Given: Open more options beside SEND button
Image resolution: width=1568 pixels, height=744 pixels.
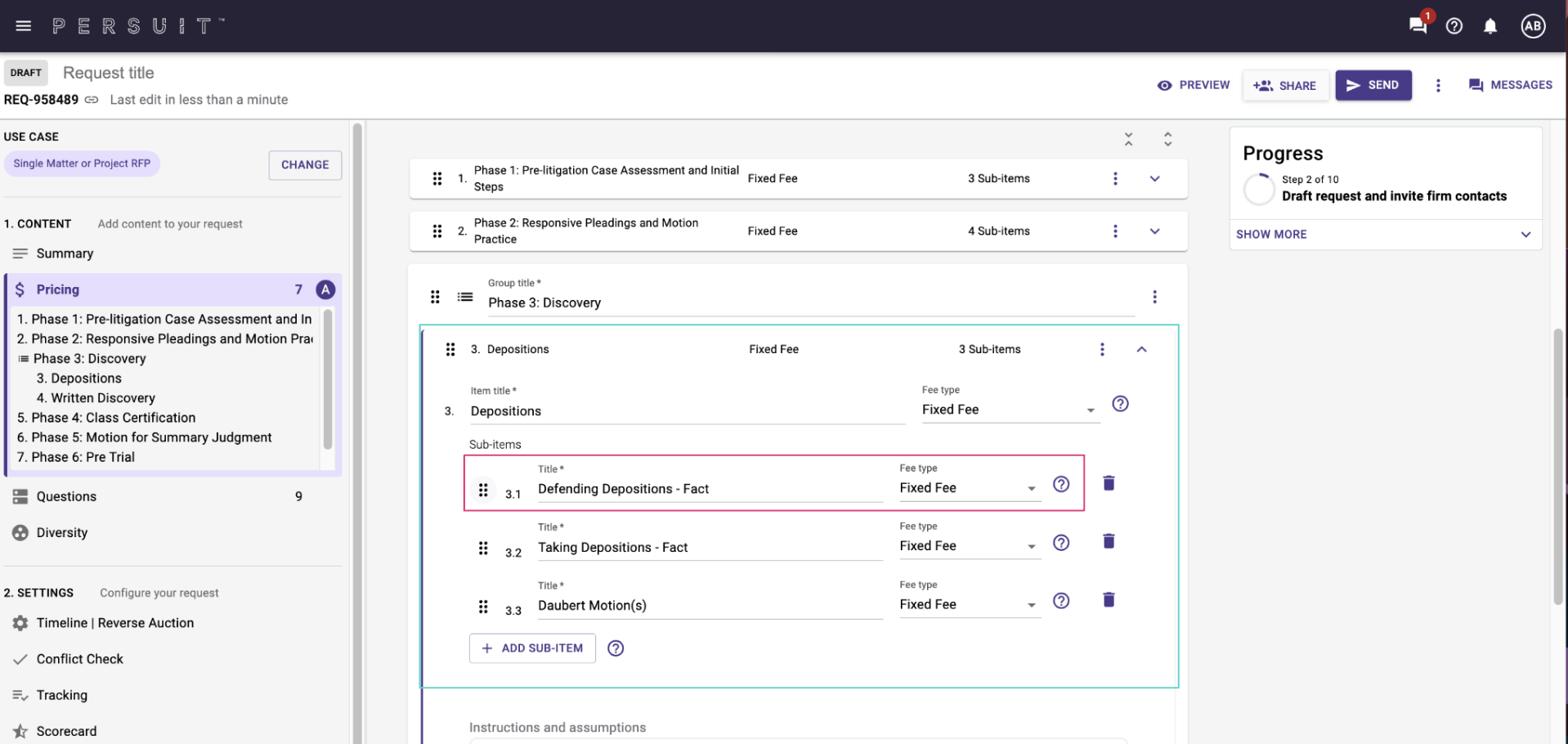Looking at the screenshot, I should point(1438,85).
